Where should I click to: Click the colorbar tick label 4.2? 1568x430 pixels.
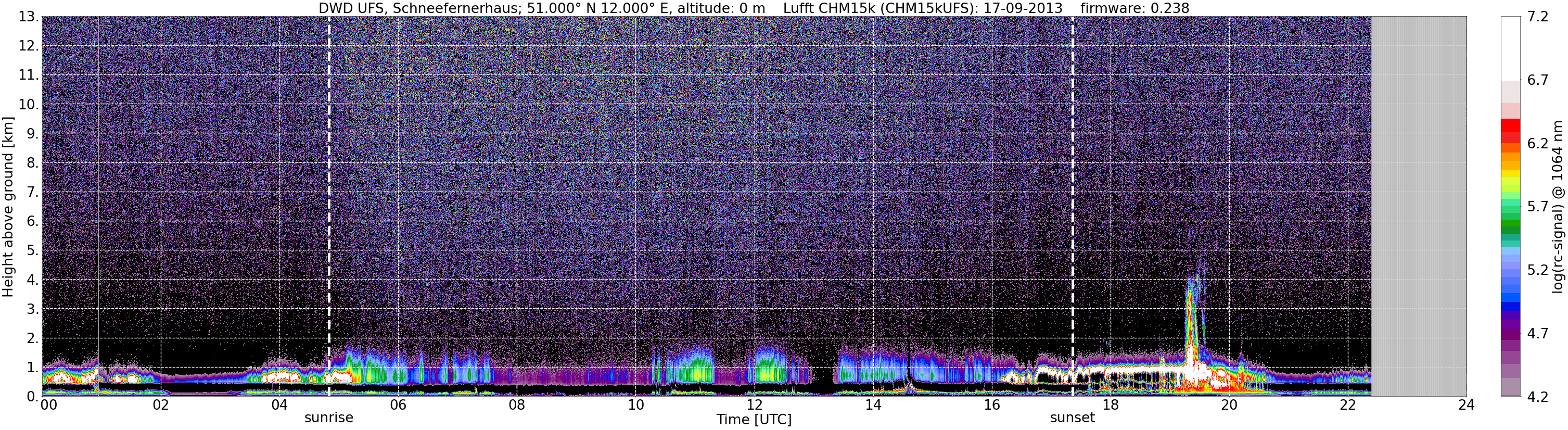[1538, 397]
